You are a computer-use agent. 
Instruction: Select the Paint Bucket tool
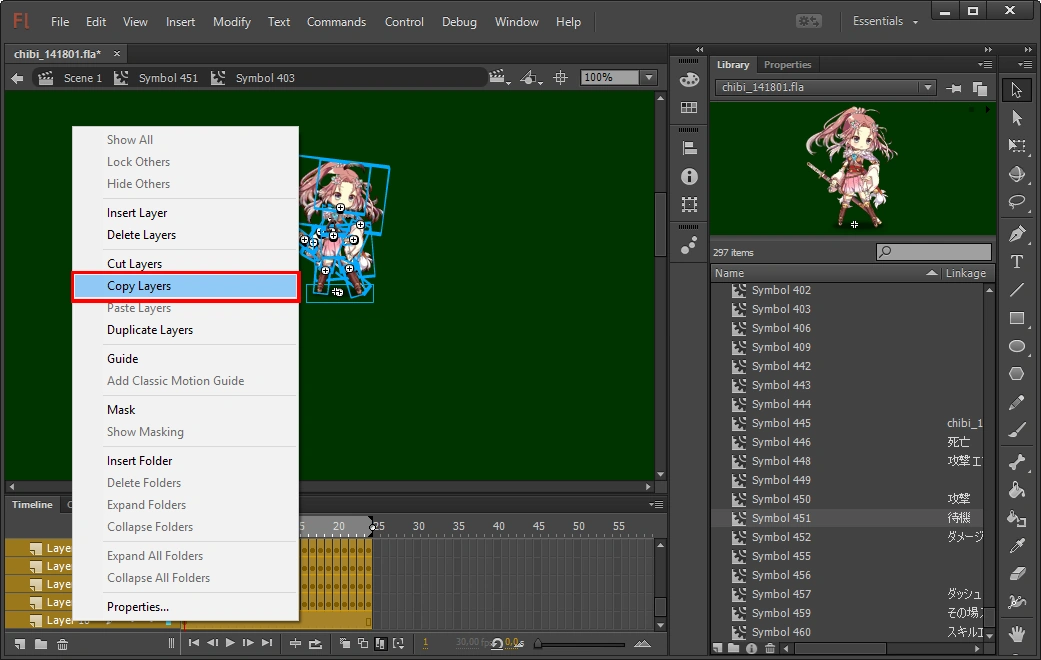(1017, 490)
